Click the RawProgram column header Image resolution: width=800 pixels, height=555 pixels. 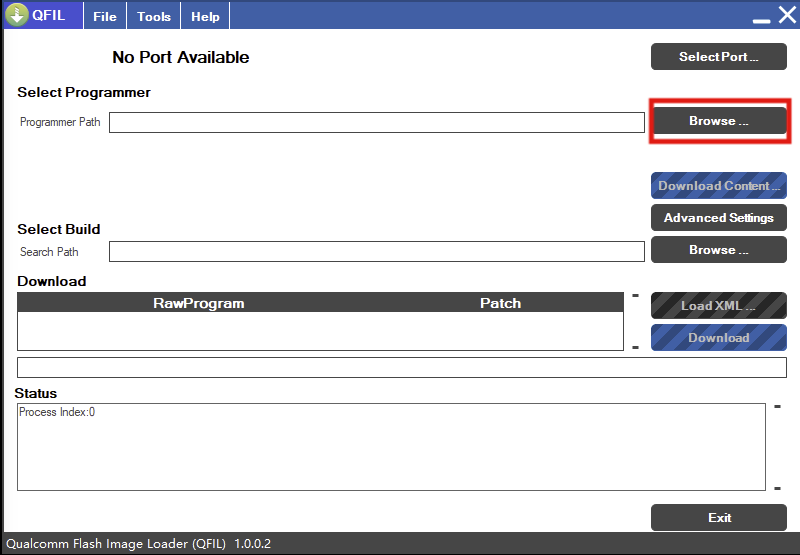click(x=199, y=303)
